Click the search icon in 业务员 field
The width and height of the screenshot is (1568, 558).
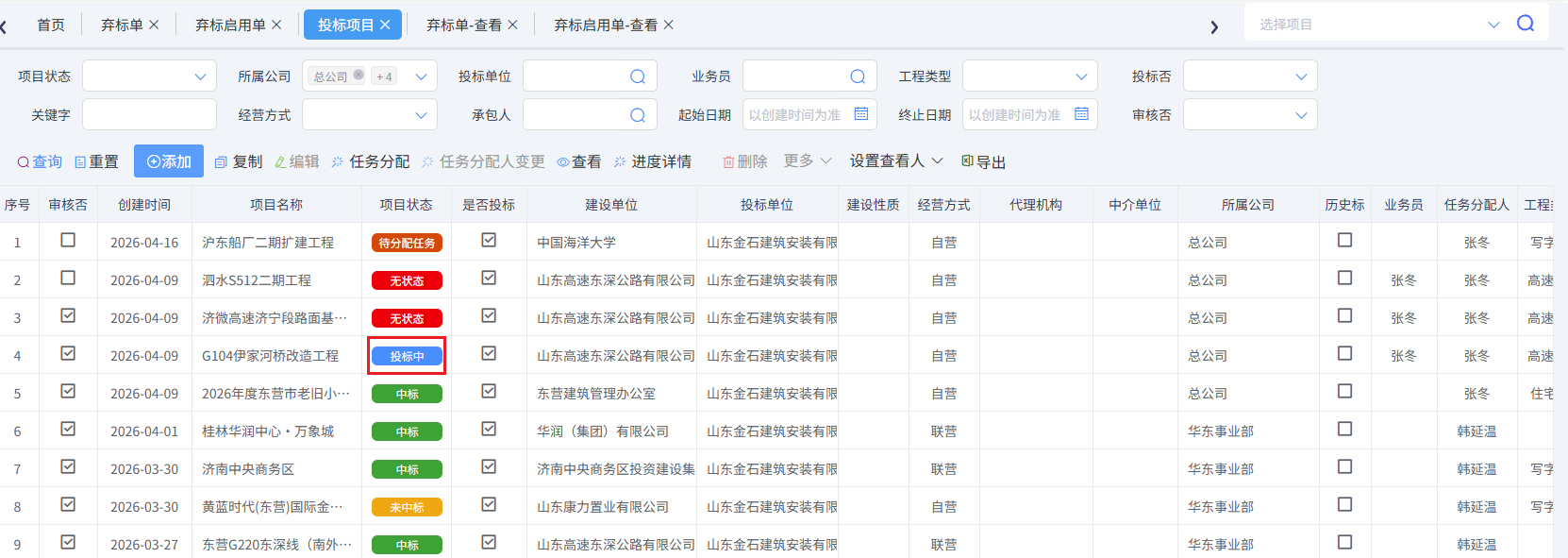[x=858, y=76]
